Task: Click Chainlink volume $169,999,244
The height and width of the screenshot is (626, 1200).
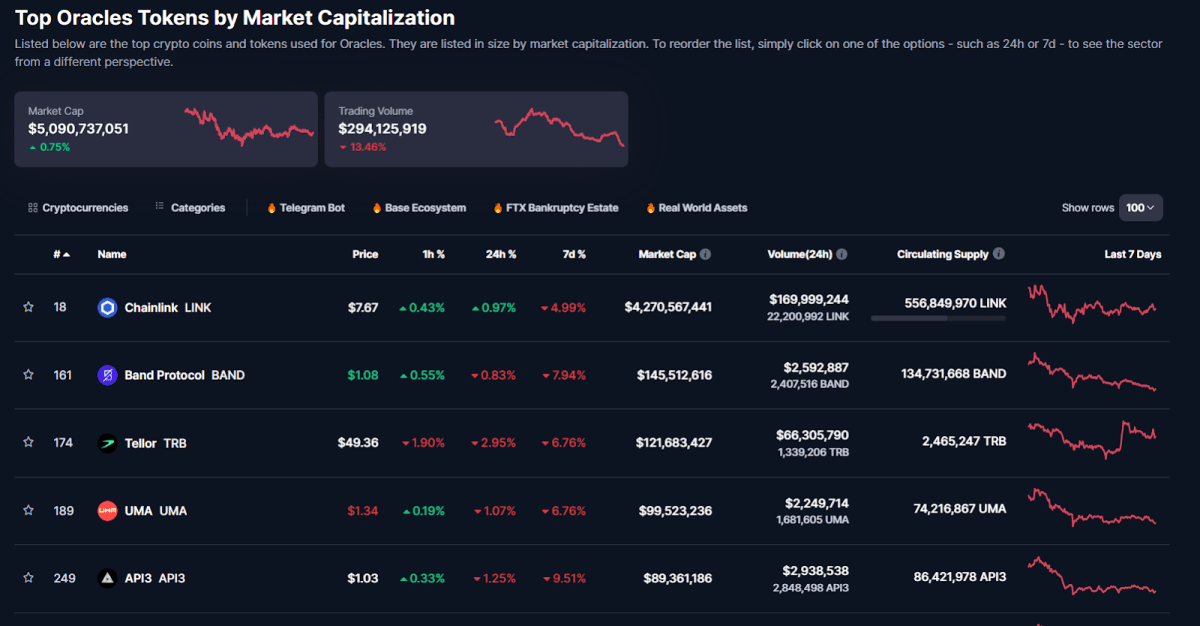Action: [809, 299]
